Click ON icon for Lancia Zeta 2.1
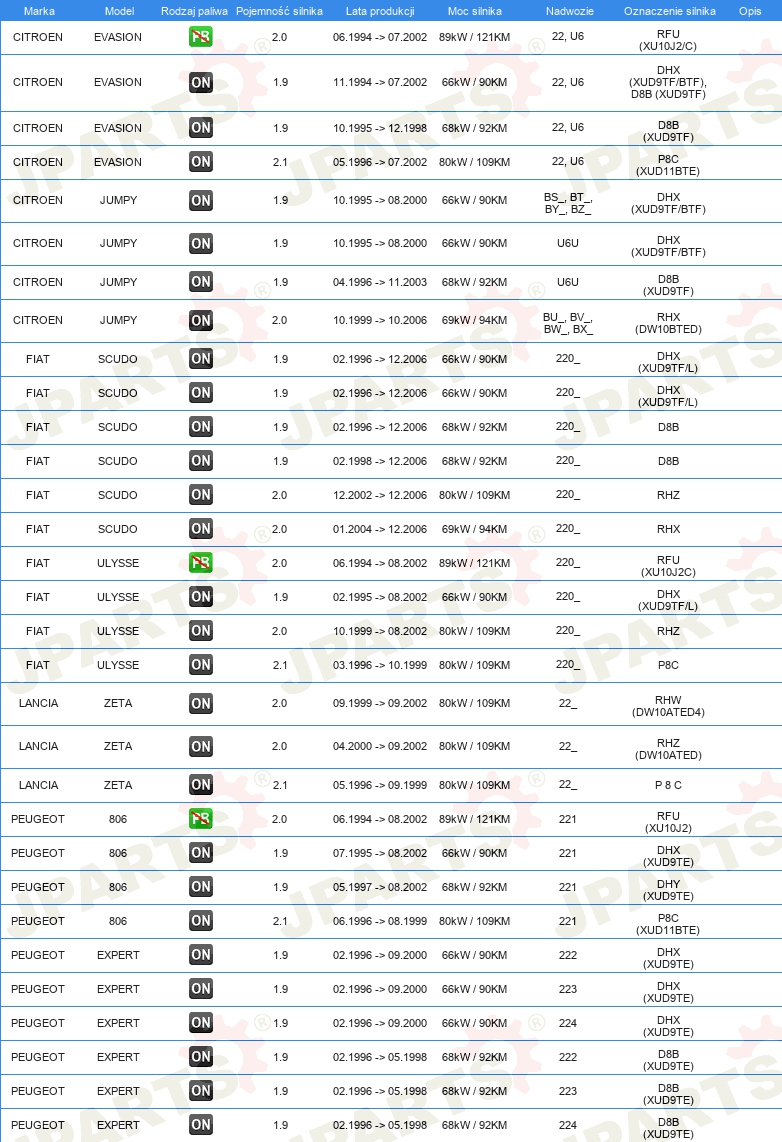 pos(200,784)
